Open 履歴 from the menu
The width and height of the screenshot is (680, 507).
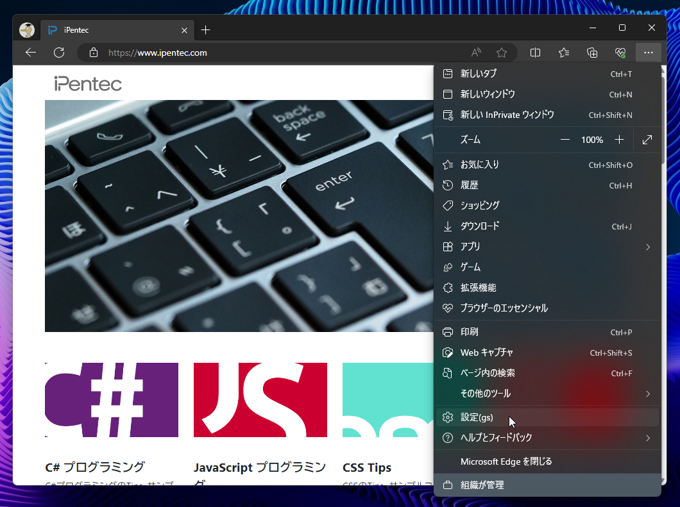pyautogui.click(x=547, y=185)
